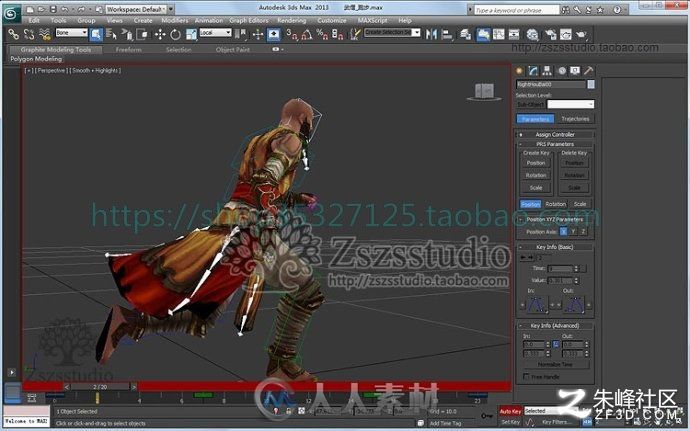This screenshot has width=690, height=431.
Task: Open the Hierarchy command panel tab
Action: pyautogui.click(x=547, y=70)
